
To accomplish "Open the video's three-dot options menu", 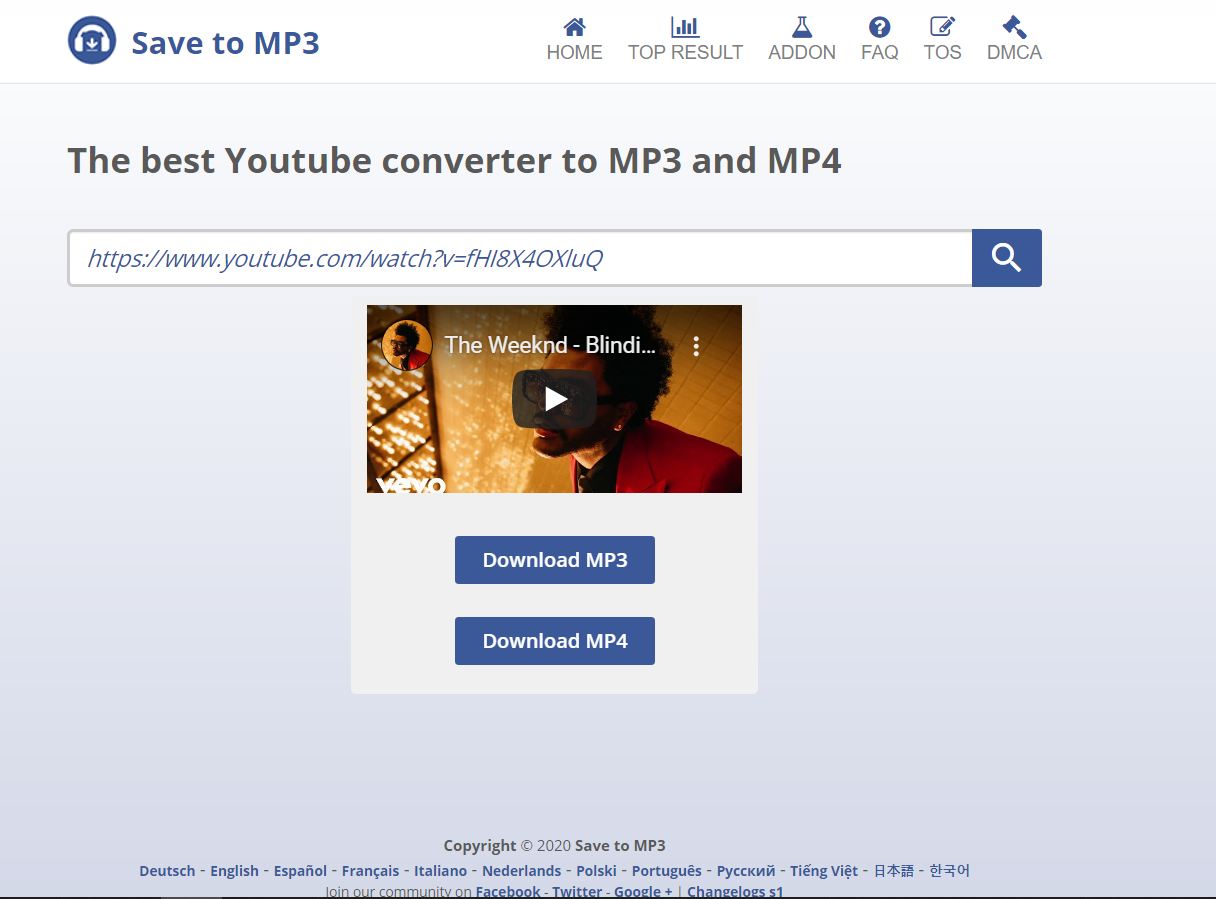I will pos(696,346).
